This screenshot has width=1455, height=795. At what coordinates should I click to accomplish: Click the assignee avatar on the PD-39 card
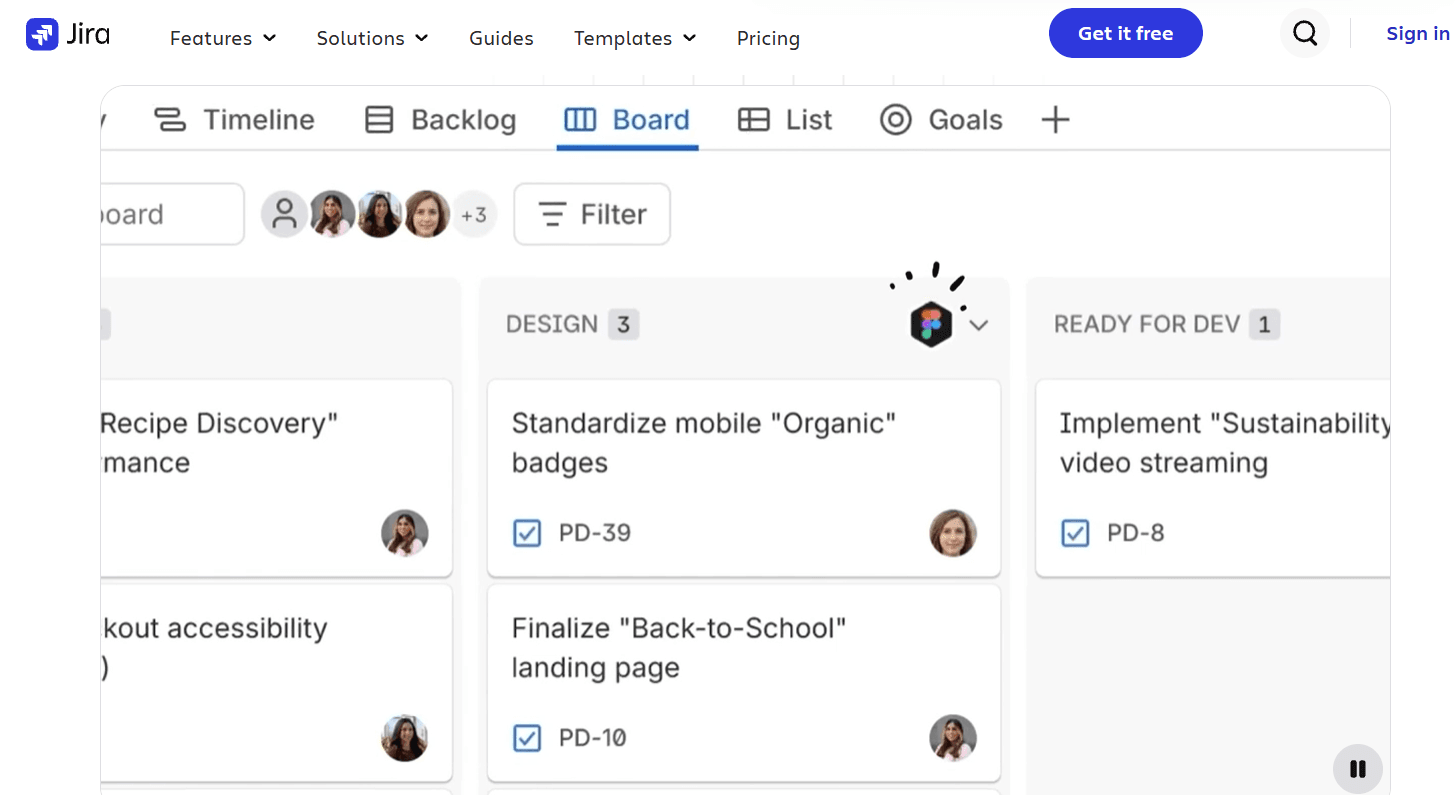point(953,533)
